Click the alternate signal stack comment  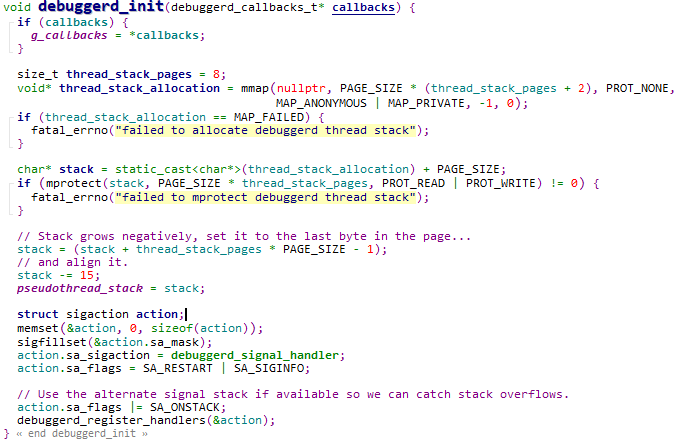coord(293,394)
